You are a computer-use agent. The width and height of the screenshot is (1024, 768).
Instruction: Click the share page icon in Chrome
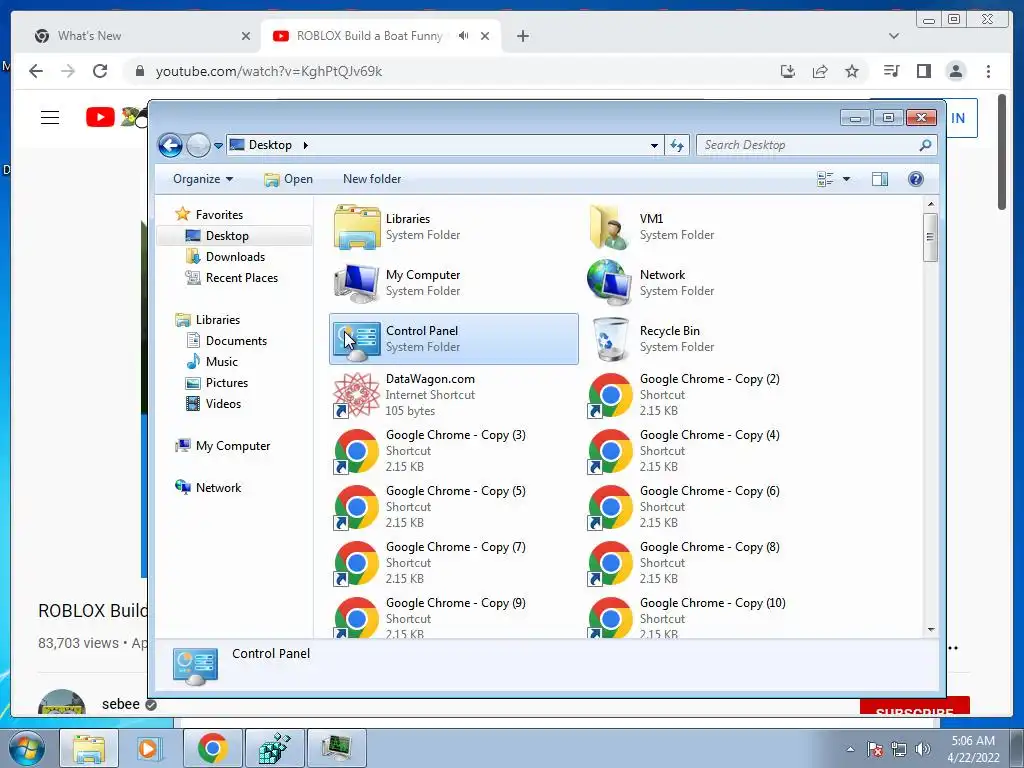point(820,71)
